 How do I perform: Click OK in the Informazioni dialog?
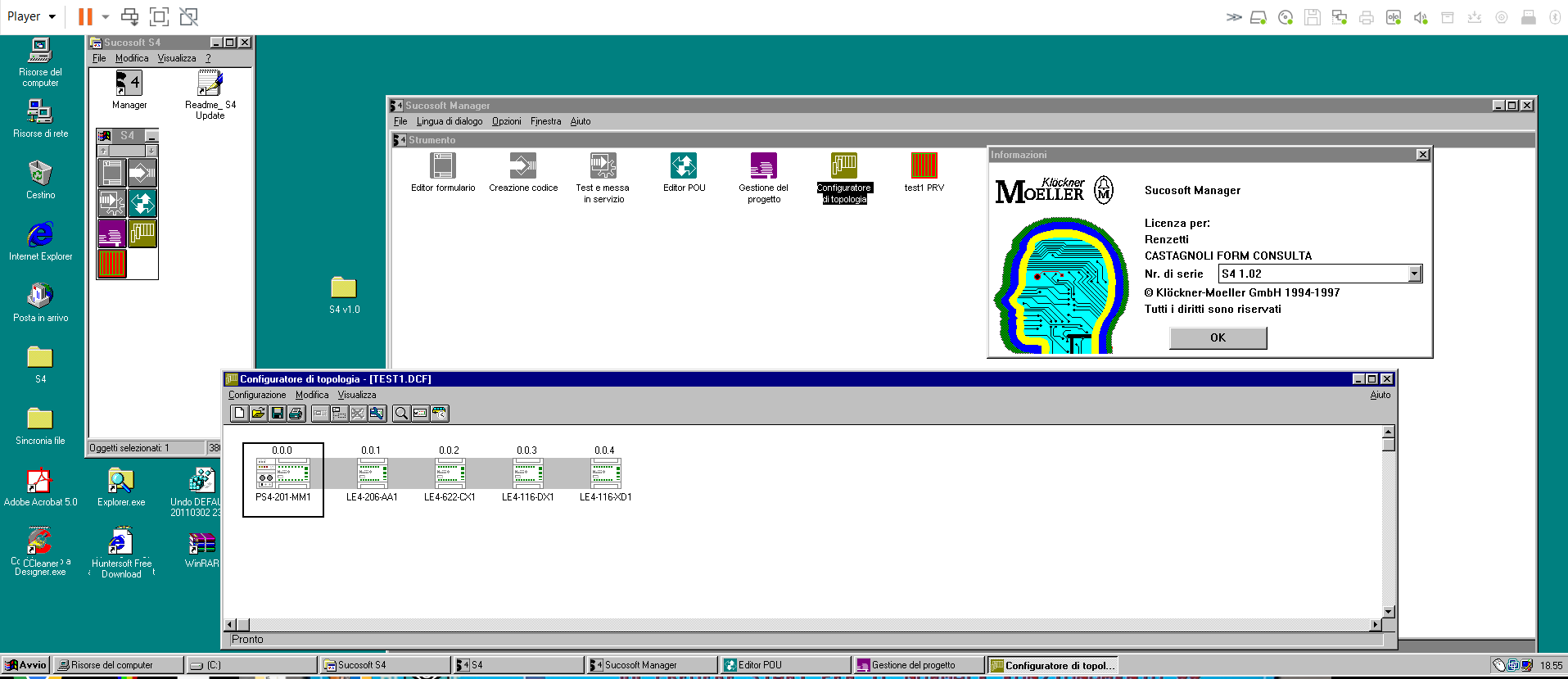(1218, 337)
